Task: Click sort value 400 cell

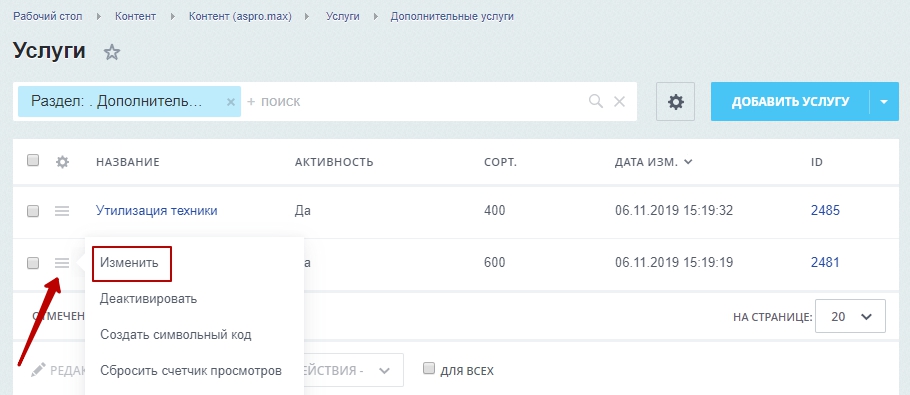Action: pyautogui.click(x=494, y=211)
